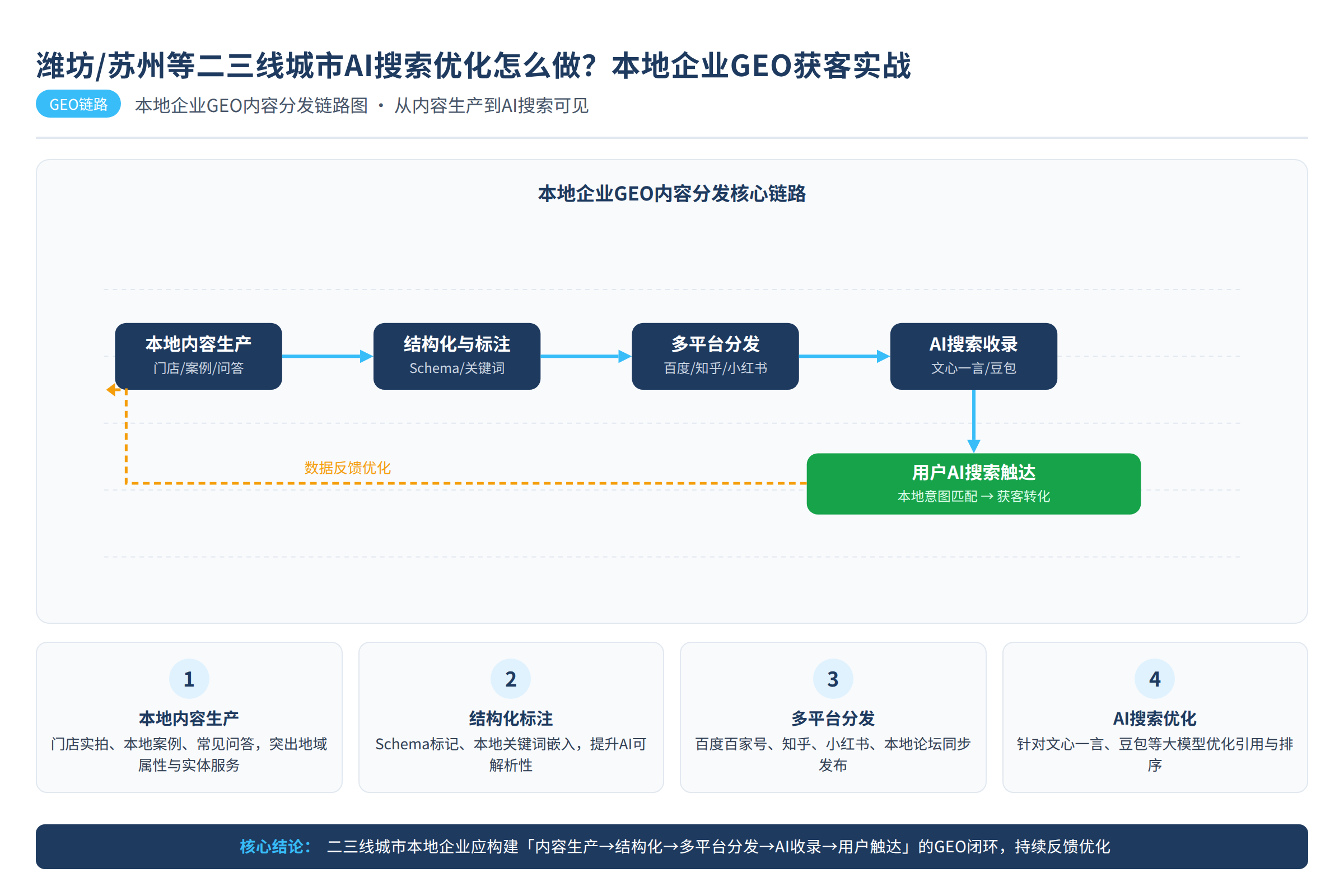Click the card 3 heading 多平台分发
The width and height of the screenshot is (1344, 896).
coord(833,718)
